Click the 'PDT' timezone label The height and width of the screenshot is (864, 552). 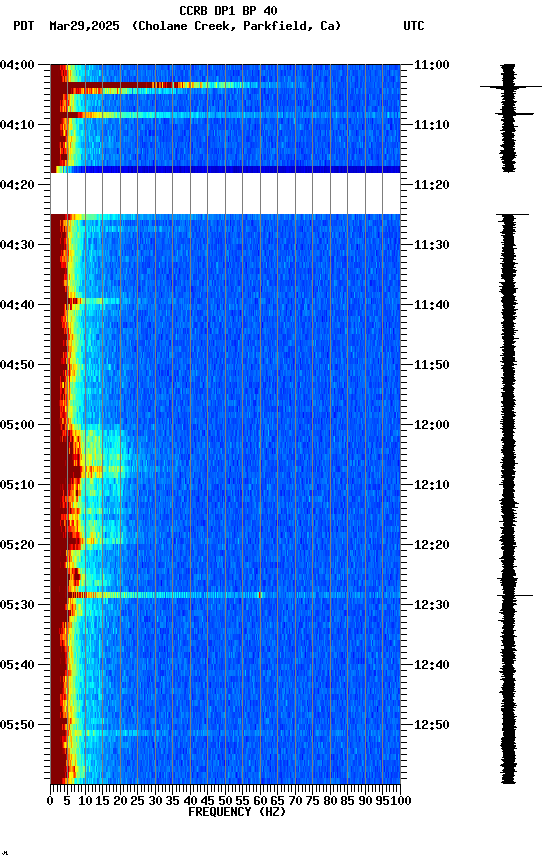click(x=24, y=26)
